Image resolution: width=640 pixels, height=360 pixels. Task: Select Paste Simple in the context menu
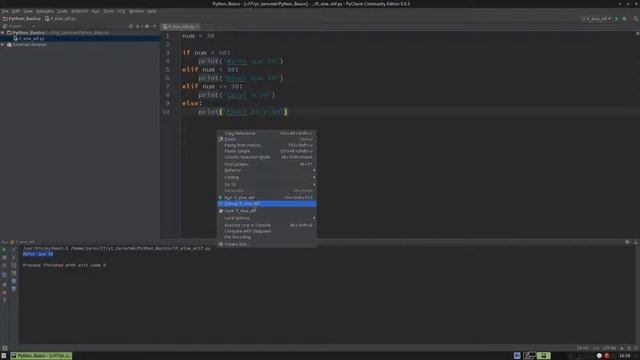pos(267,151)
